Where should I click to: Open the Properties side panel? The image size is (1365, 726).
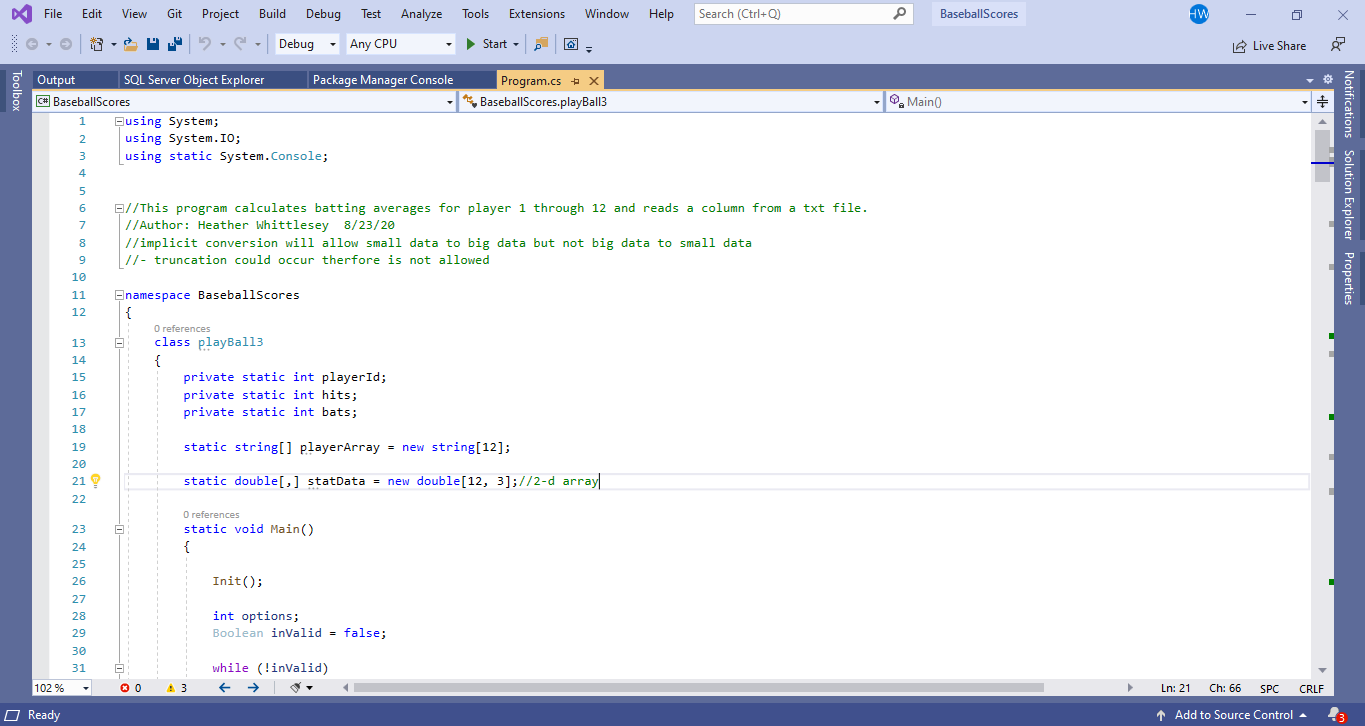pyautogui.click(x=1349, y=278)
